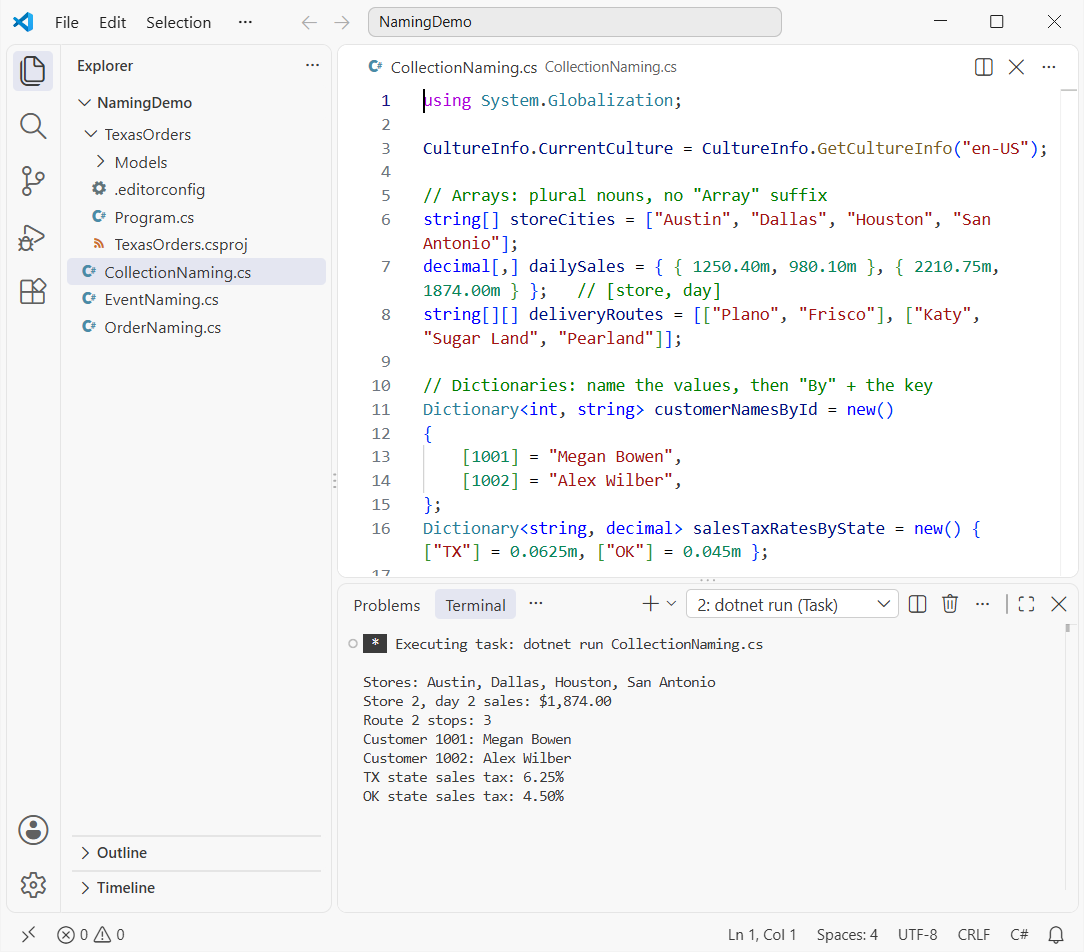Open the Accounts menu icon
The height and width of the screenshot is (952, 1084).
32,830
